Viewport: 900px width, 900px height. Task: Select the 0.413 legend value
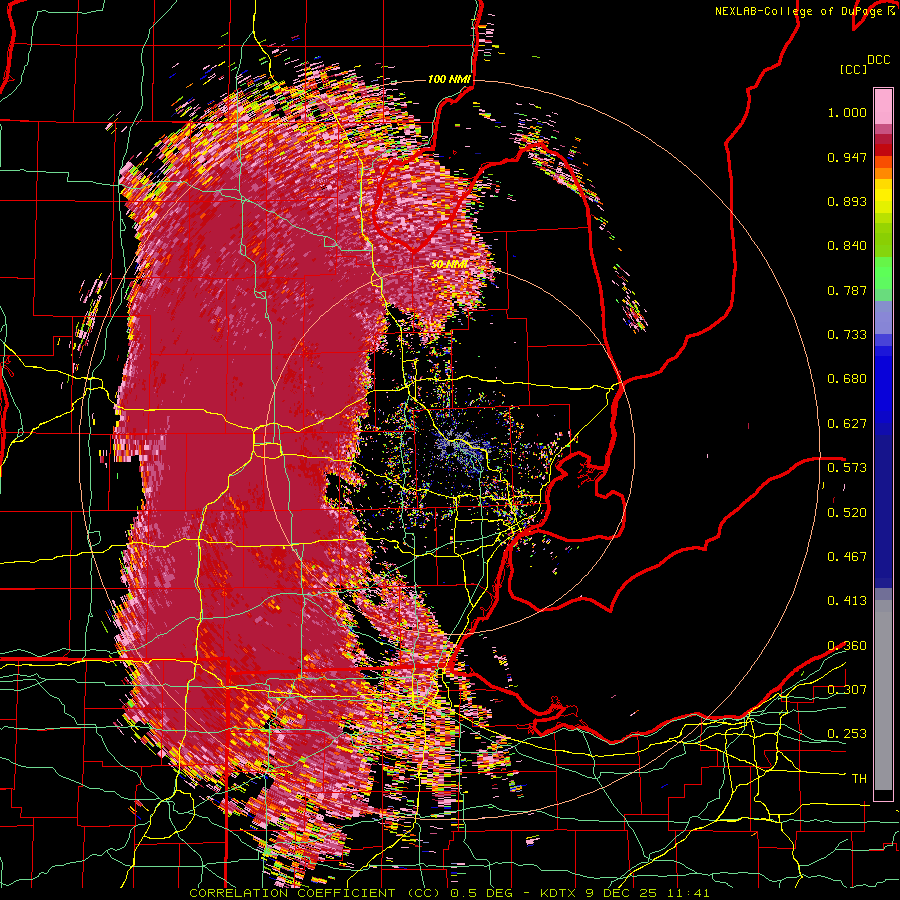[x=847, y=601]
